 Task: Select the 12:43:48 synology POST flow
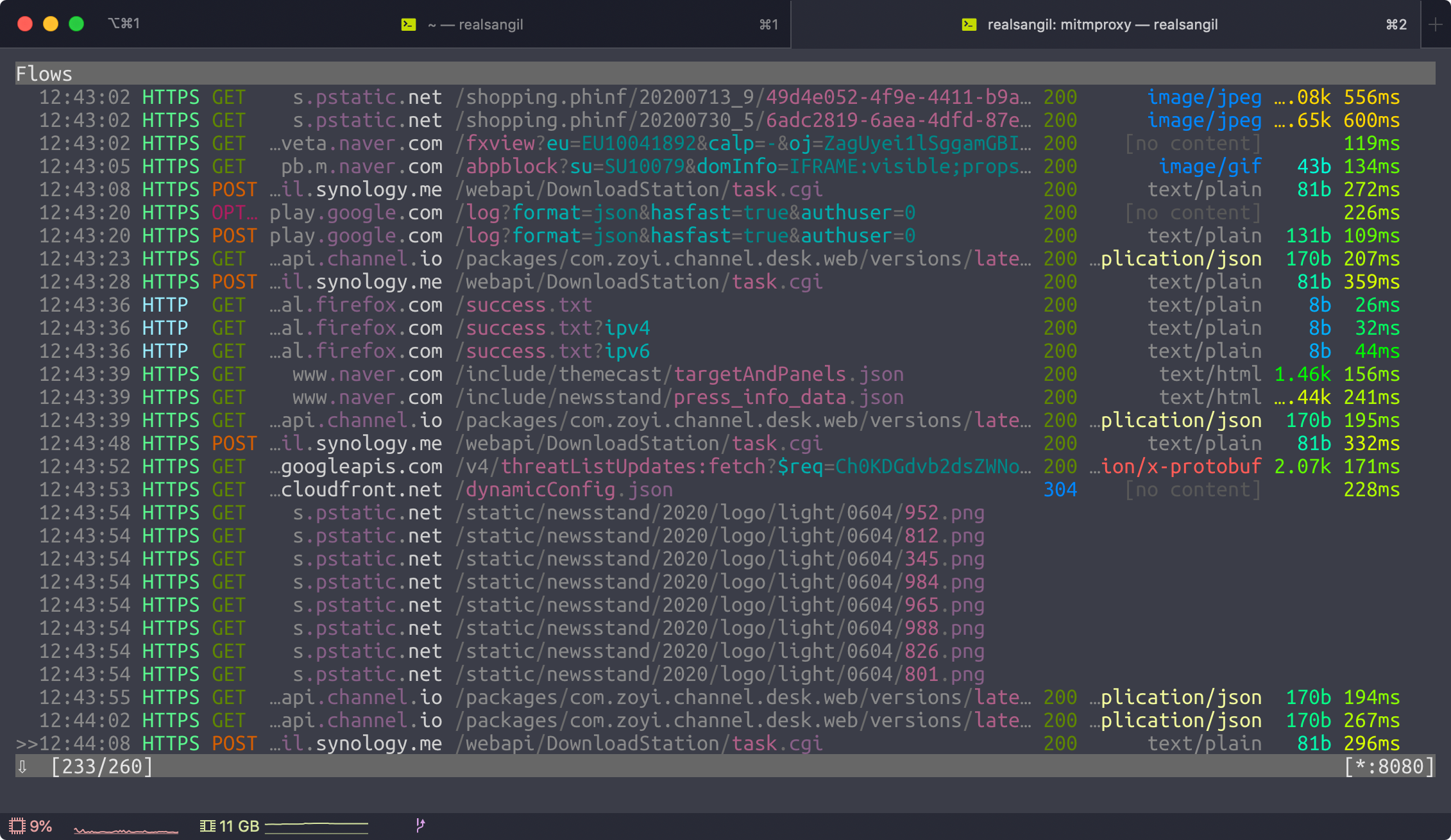(725, 443)
